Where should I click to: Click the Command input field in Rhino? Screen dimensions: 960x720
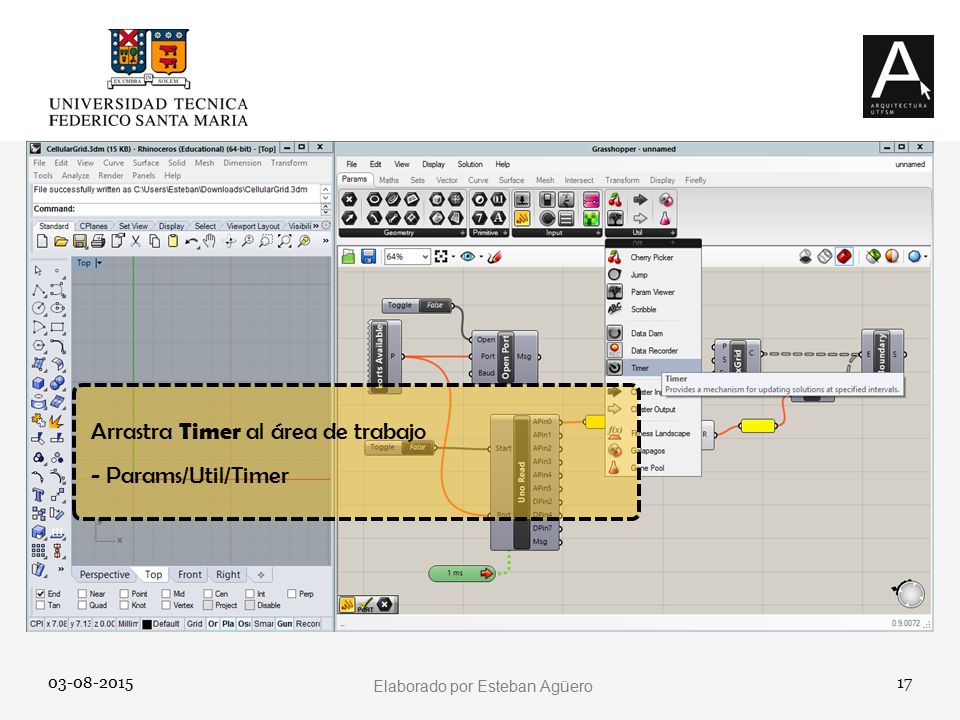click(176, 209)
